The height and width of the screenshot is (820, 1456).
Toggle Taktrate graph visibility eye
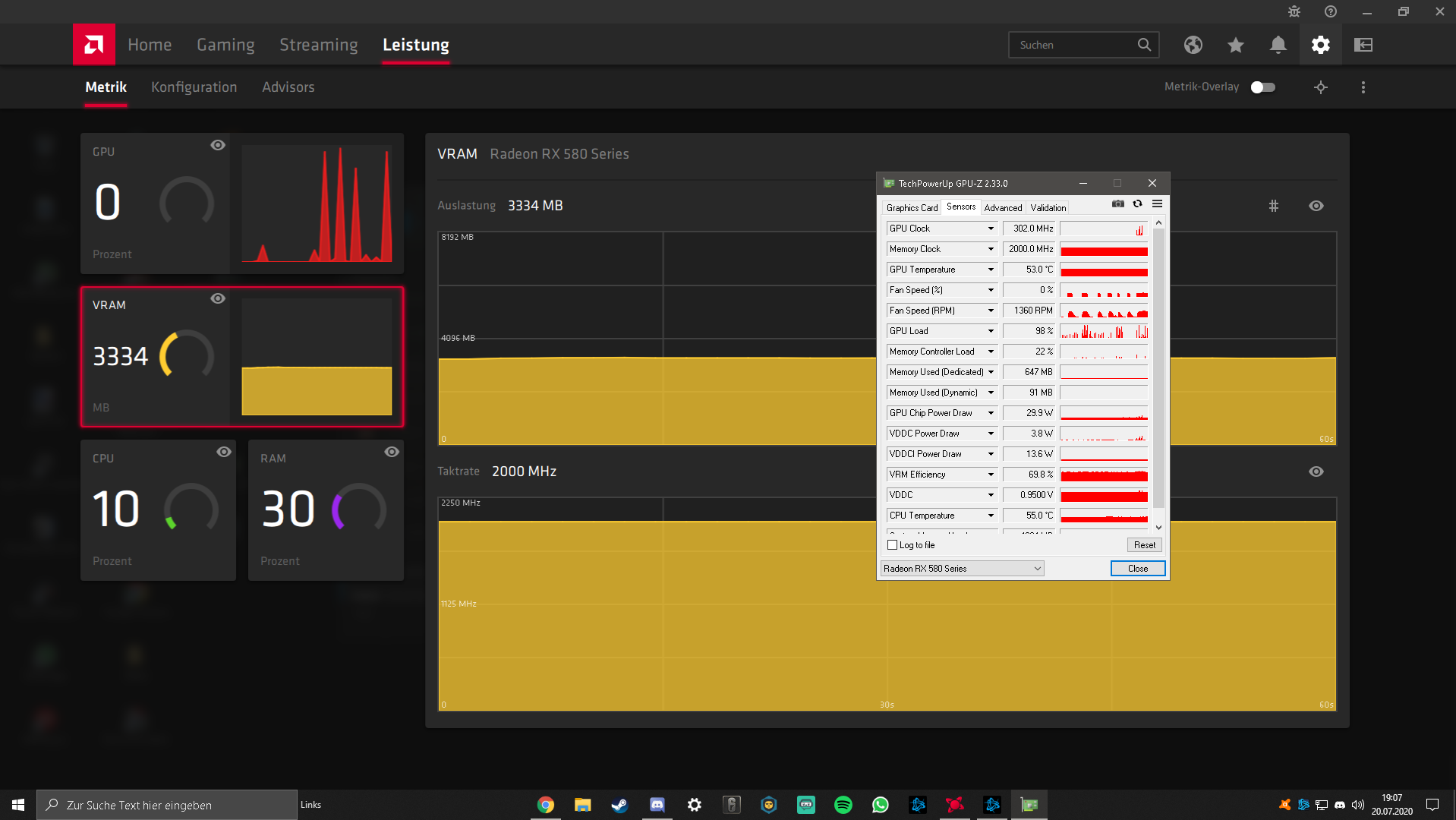[1316, 471]
